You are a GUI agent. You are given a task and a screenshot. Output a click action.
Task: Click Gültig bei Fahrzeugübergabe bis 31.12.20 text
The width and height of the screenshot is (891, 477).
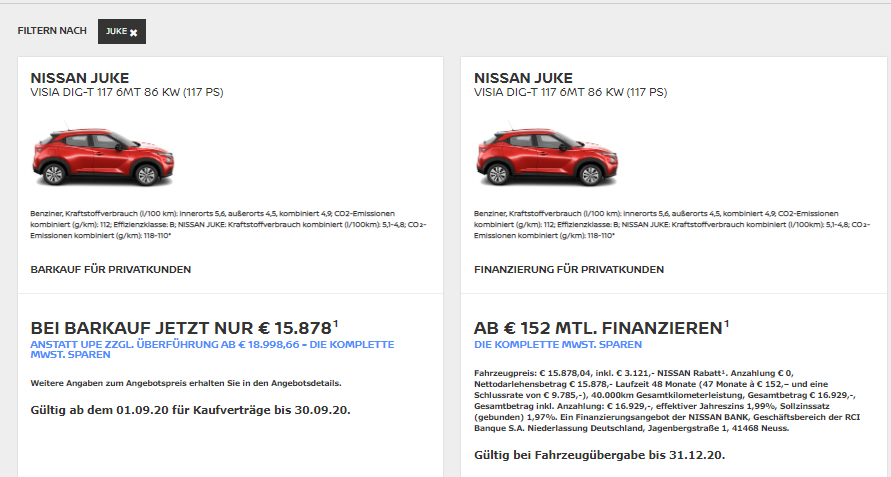click(x=599, y=455)
